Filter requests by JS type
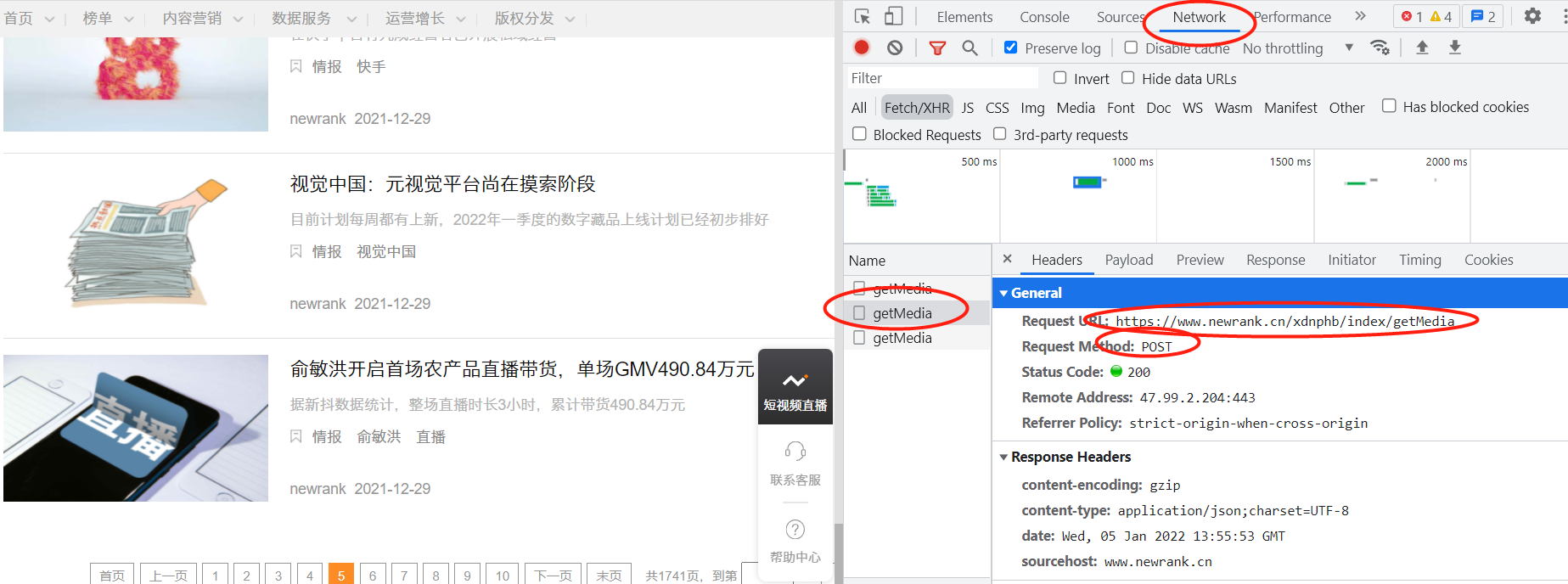 967,108
